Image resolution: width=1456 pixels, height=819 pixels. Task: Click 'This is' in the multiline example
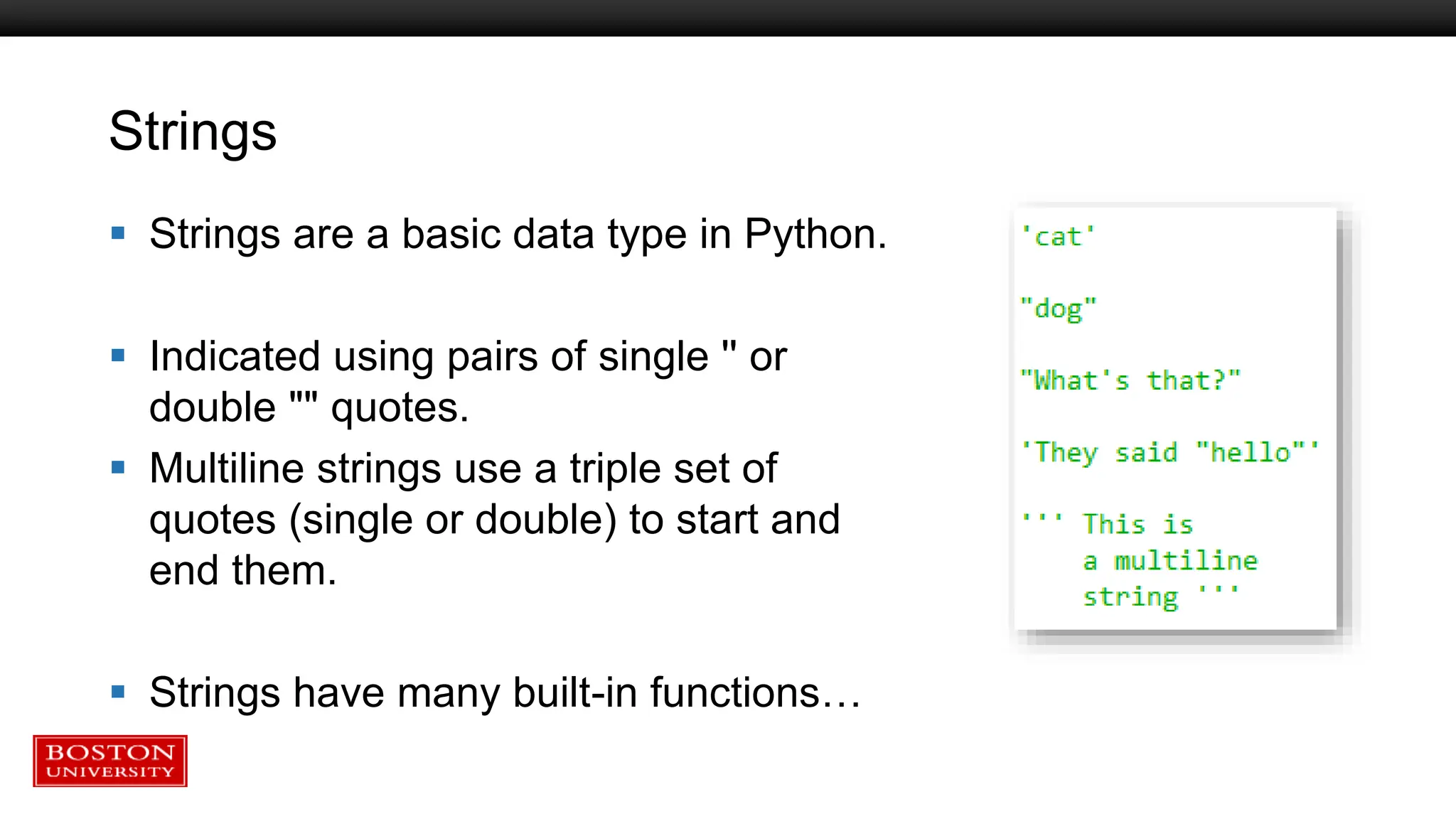click(x=1137, y=525)
